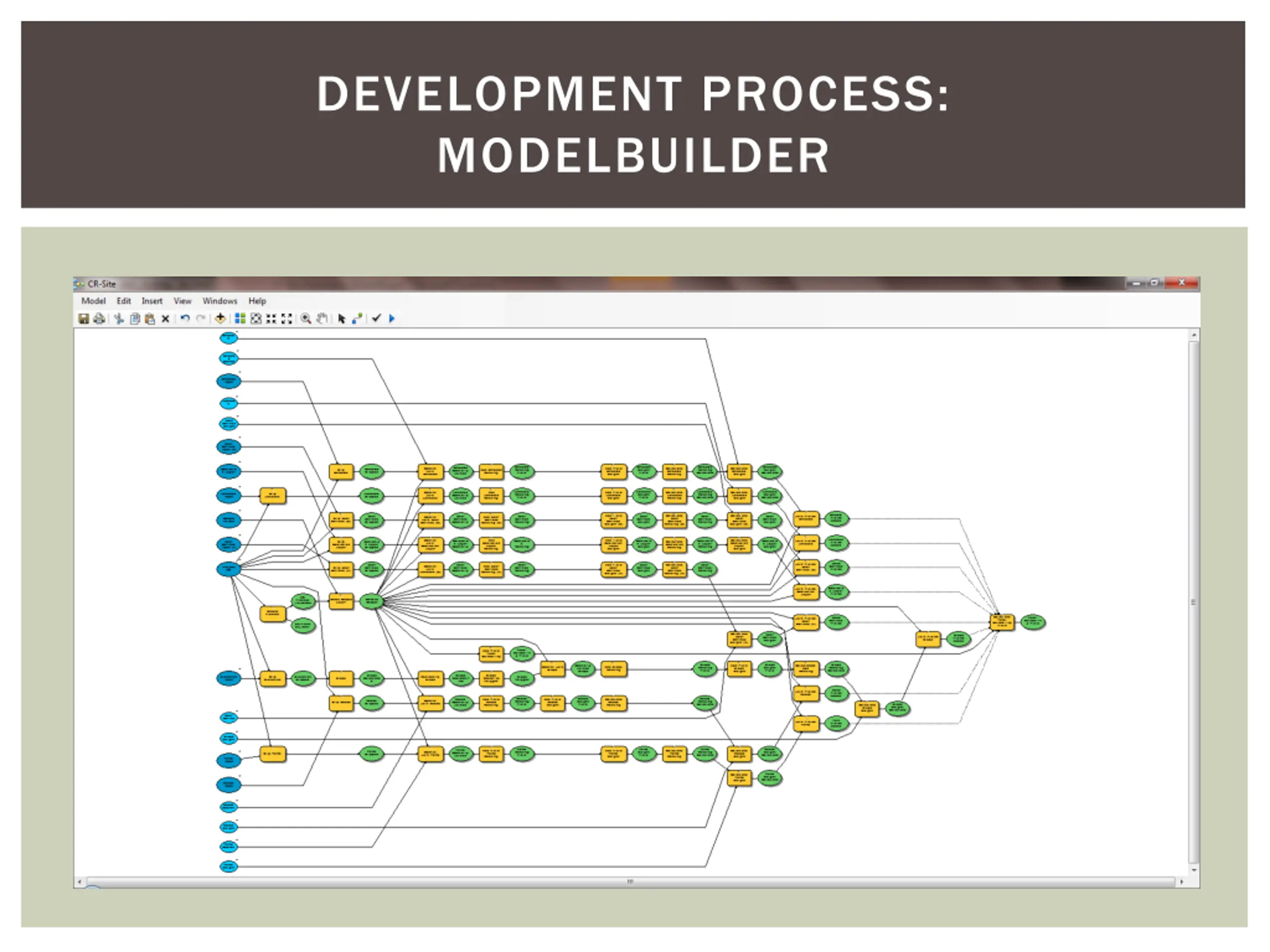Click the horizontal scrollbar right arrow
The height and width of the screenshot is (952, 1270).
1182,882
